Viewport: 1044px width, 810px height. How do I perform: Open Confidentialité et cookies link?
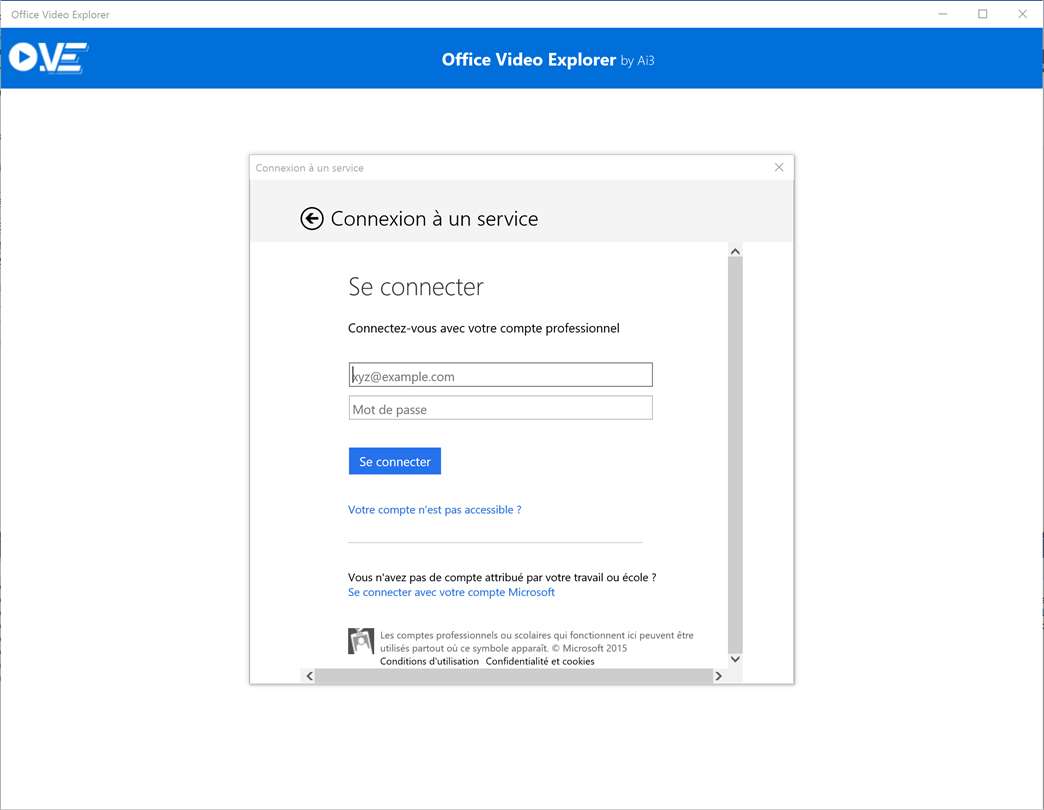coord(540,661)
